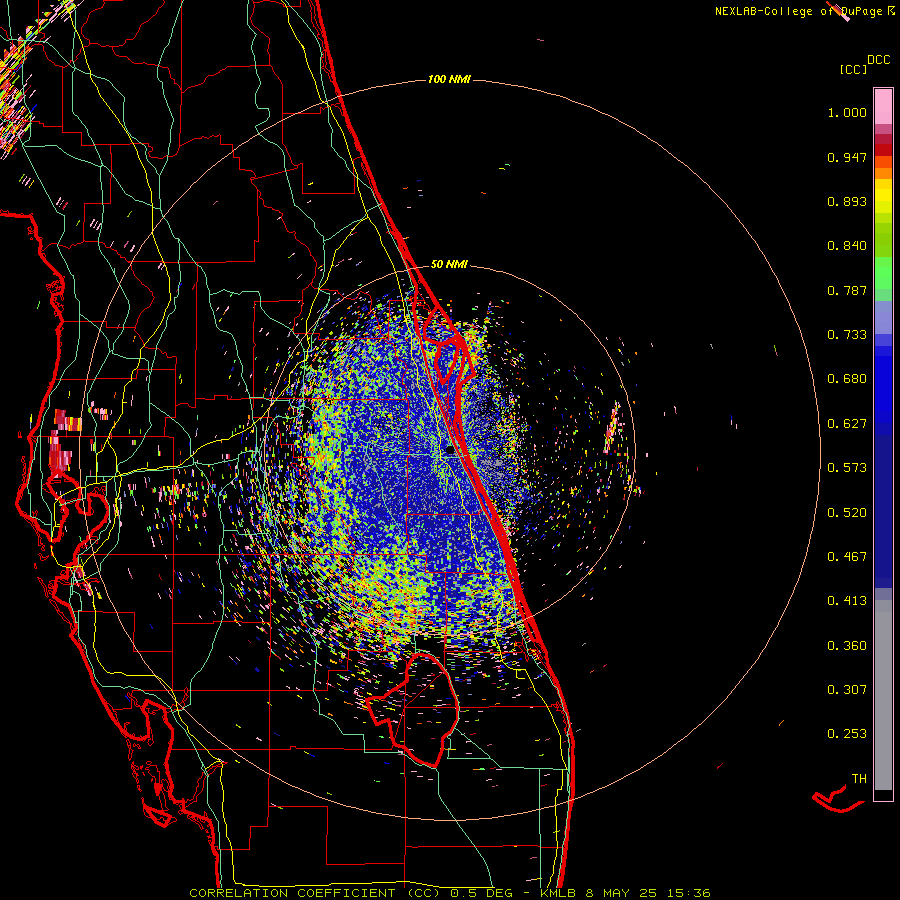This screenshot has width=900, height=900.
Task: Click the bright green colorbar segment
Action: (883, 273)
